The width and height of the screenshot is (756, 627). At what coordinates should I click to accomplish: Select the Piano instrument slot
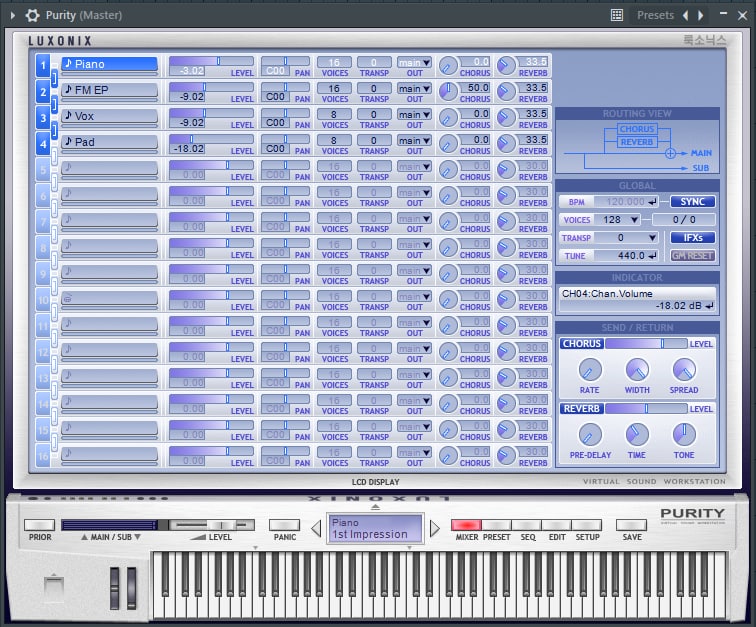coord(109,64)
